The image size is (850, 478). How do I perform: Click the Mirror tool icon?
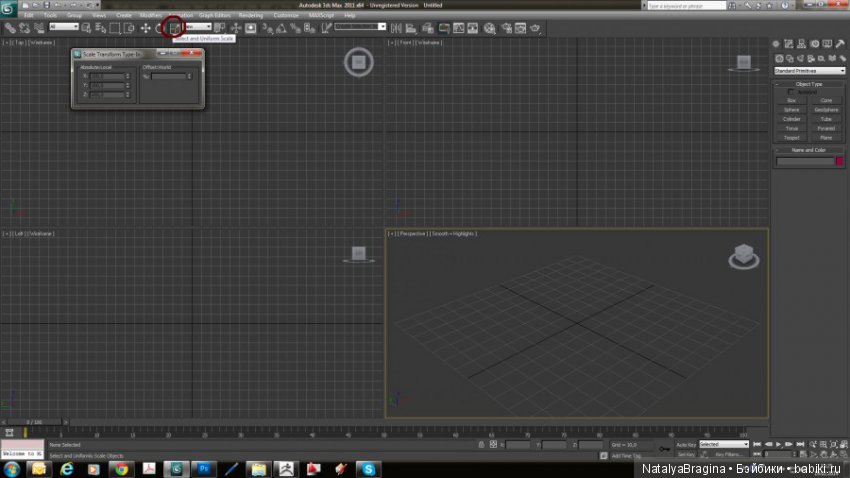coord(396,28)
